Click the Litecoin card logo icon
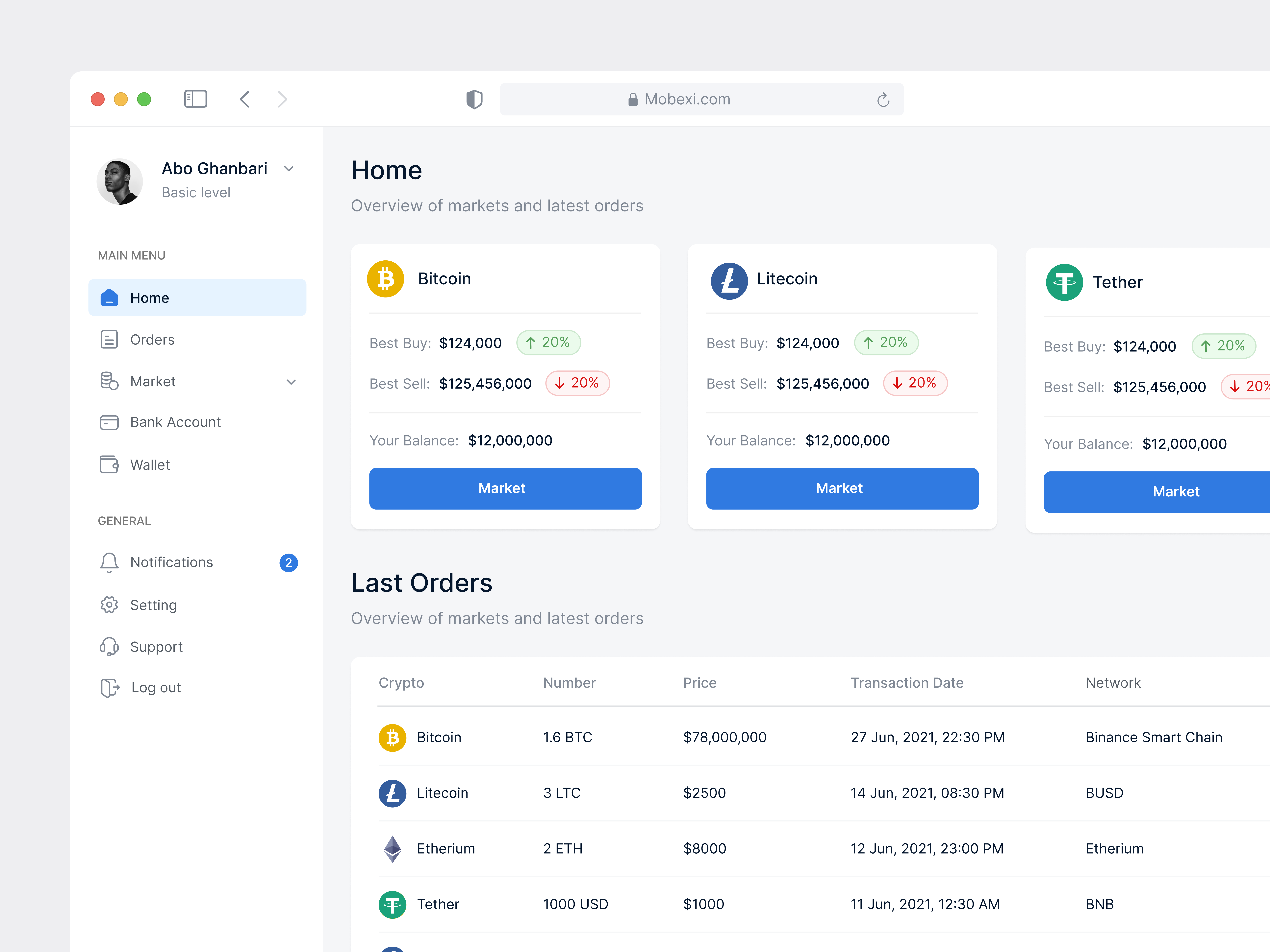The height and width of the screenshot is (952, 1270). tap(729, 281)
